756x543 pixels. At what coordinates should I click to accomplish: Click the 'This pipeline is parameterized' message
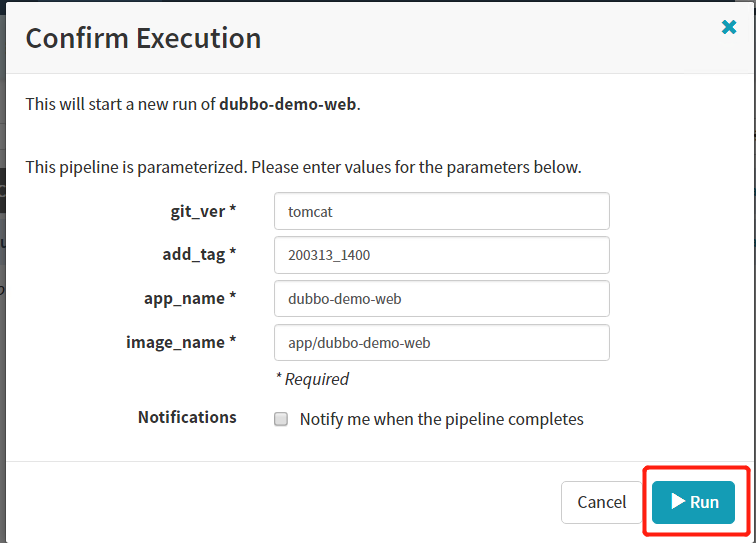pos(303,167)
